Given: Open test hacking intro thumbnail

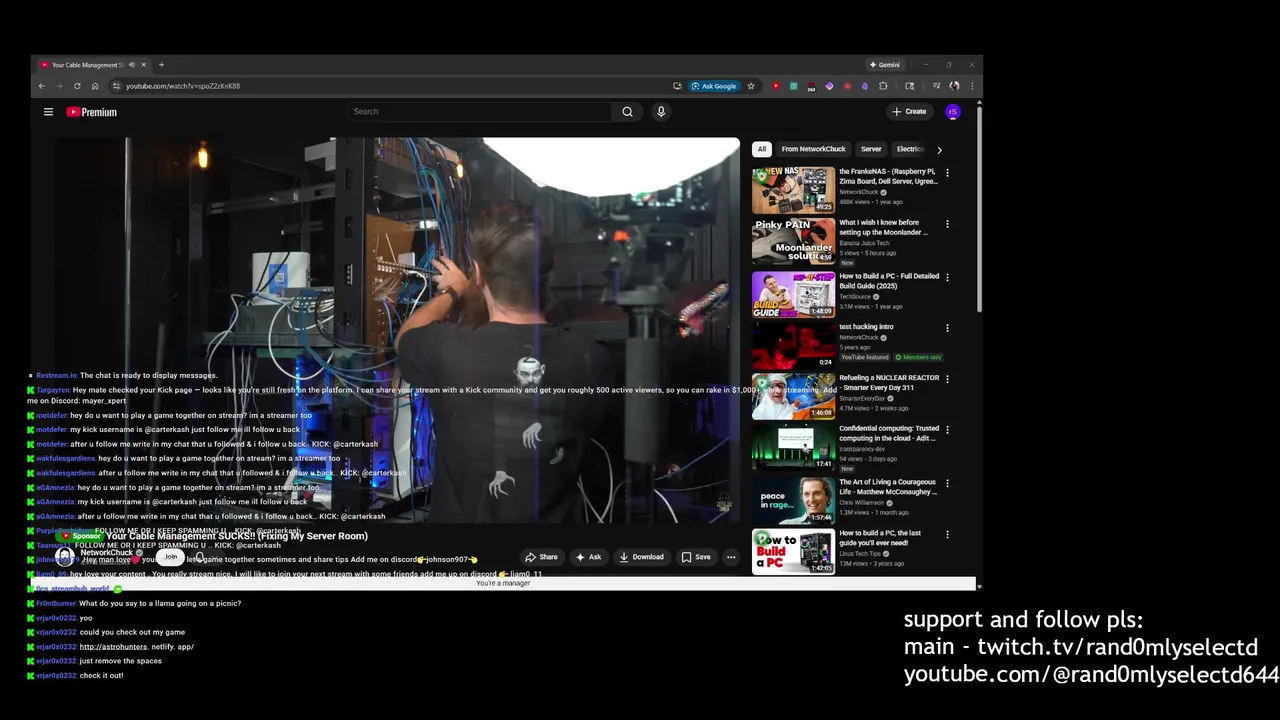Looking at the screenshot, I should pos(793,345).
